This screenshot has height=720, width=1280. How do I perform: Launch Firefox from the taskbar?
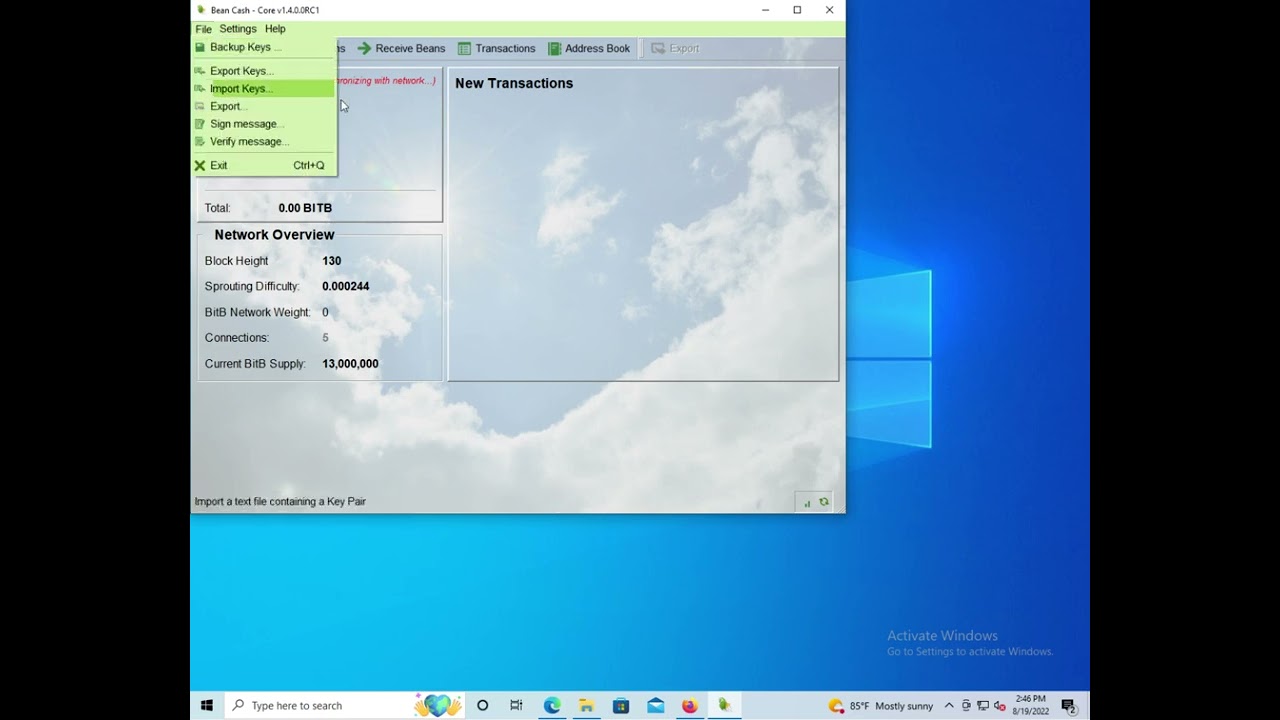pyautogui.click(x=690, y=706)
